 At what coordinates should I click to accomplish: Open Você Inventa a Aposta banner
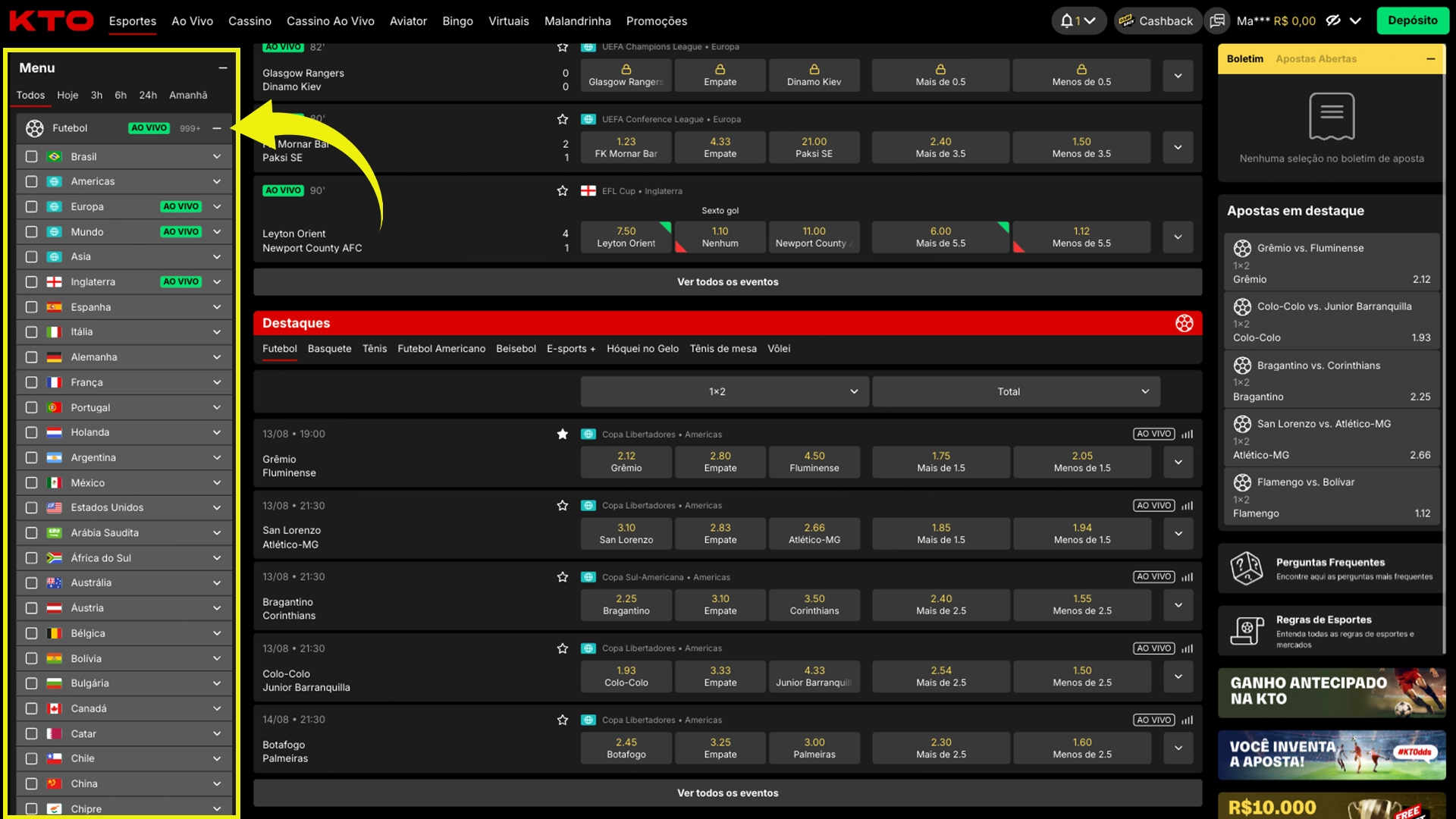click(1332, 755)
